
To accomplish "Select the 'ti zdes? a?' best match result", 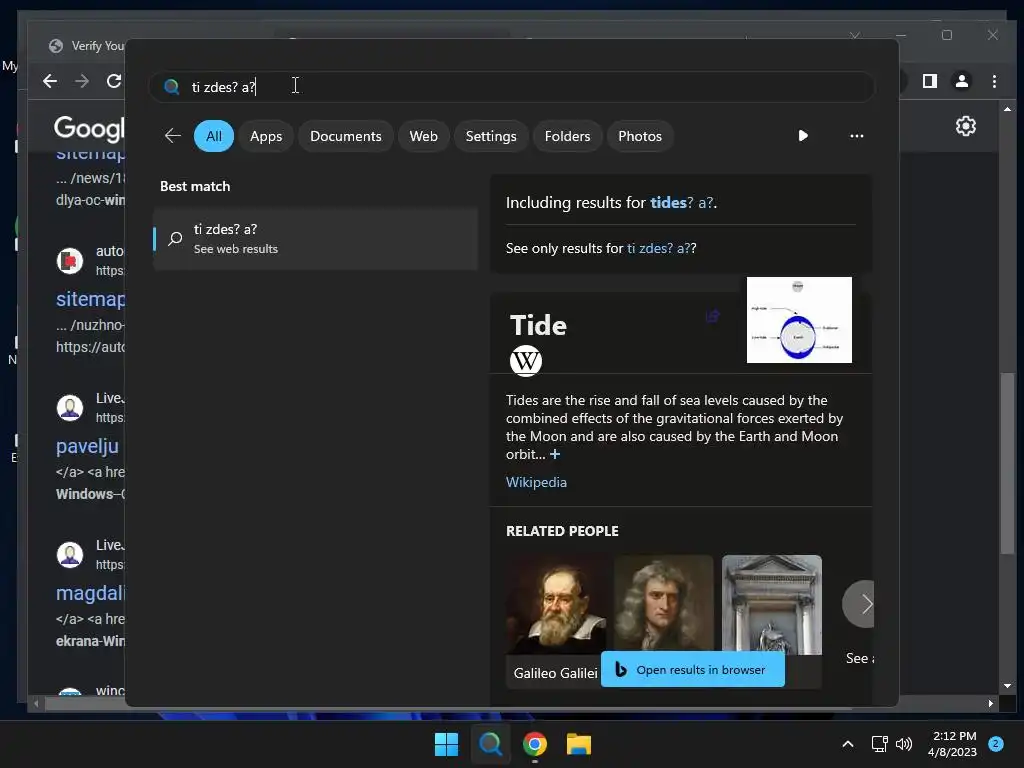I will point(315,239).
